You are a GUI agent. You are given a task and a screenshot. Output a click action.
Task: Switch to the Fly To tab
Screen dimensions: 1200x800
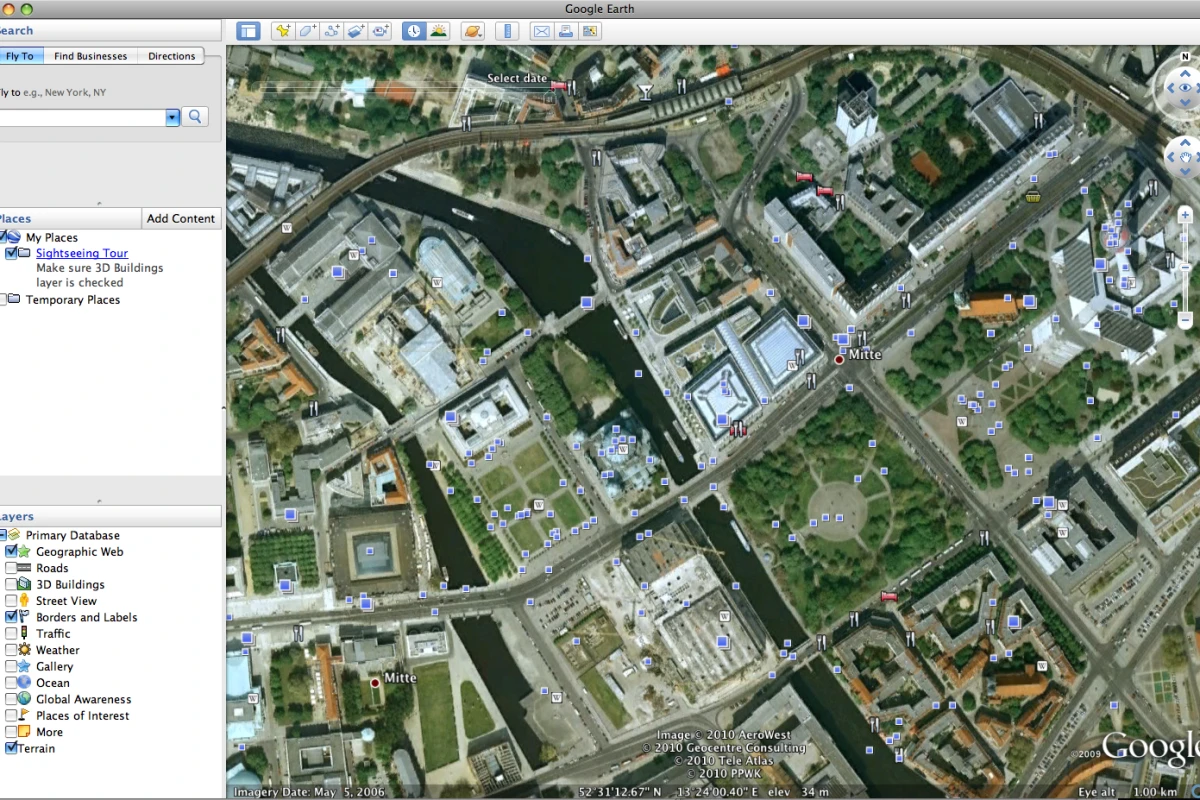20,56
